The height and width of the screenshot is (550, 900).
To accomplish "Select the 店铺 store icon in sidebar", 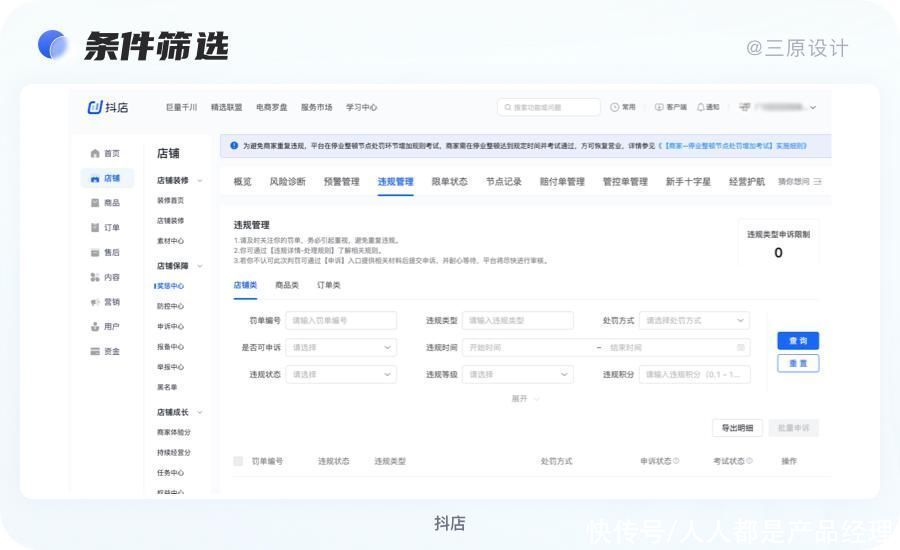I will click(95, 179).
